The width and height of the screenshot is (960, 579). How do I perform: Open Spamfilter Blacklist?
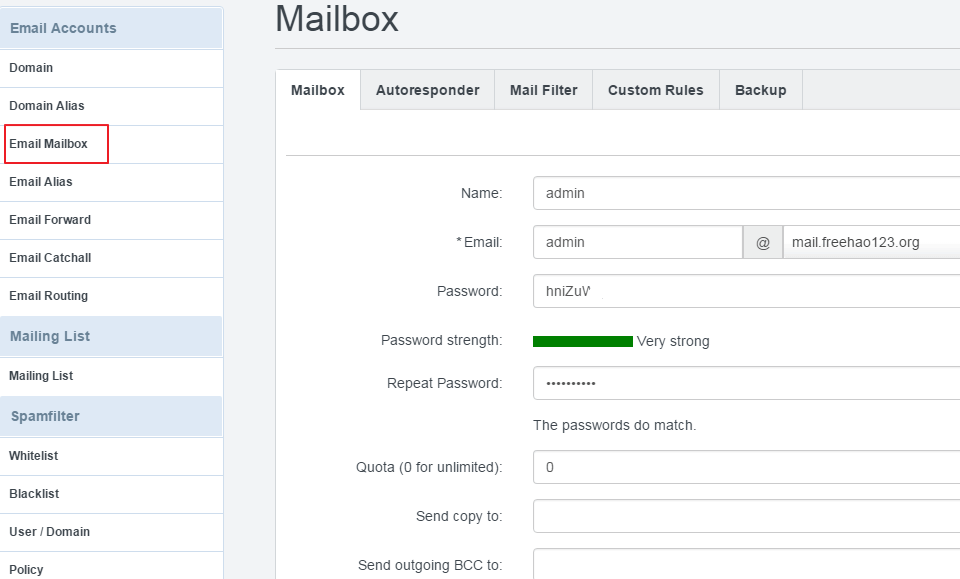pos(111,494)
